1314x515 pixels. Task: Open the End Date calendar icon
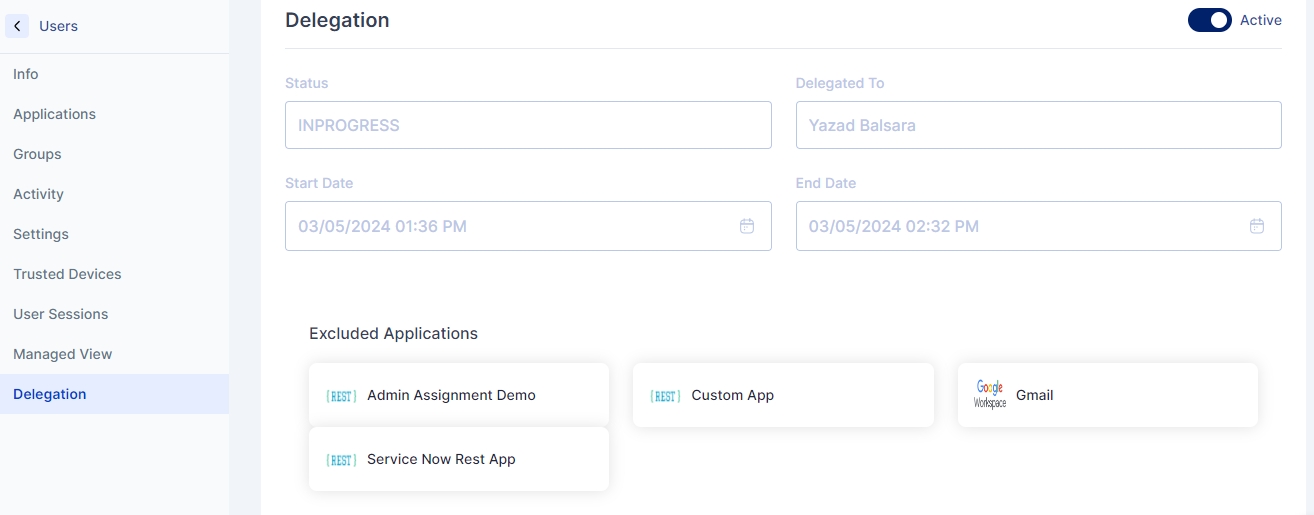pos(1257,226)
